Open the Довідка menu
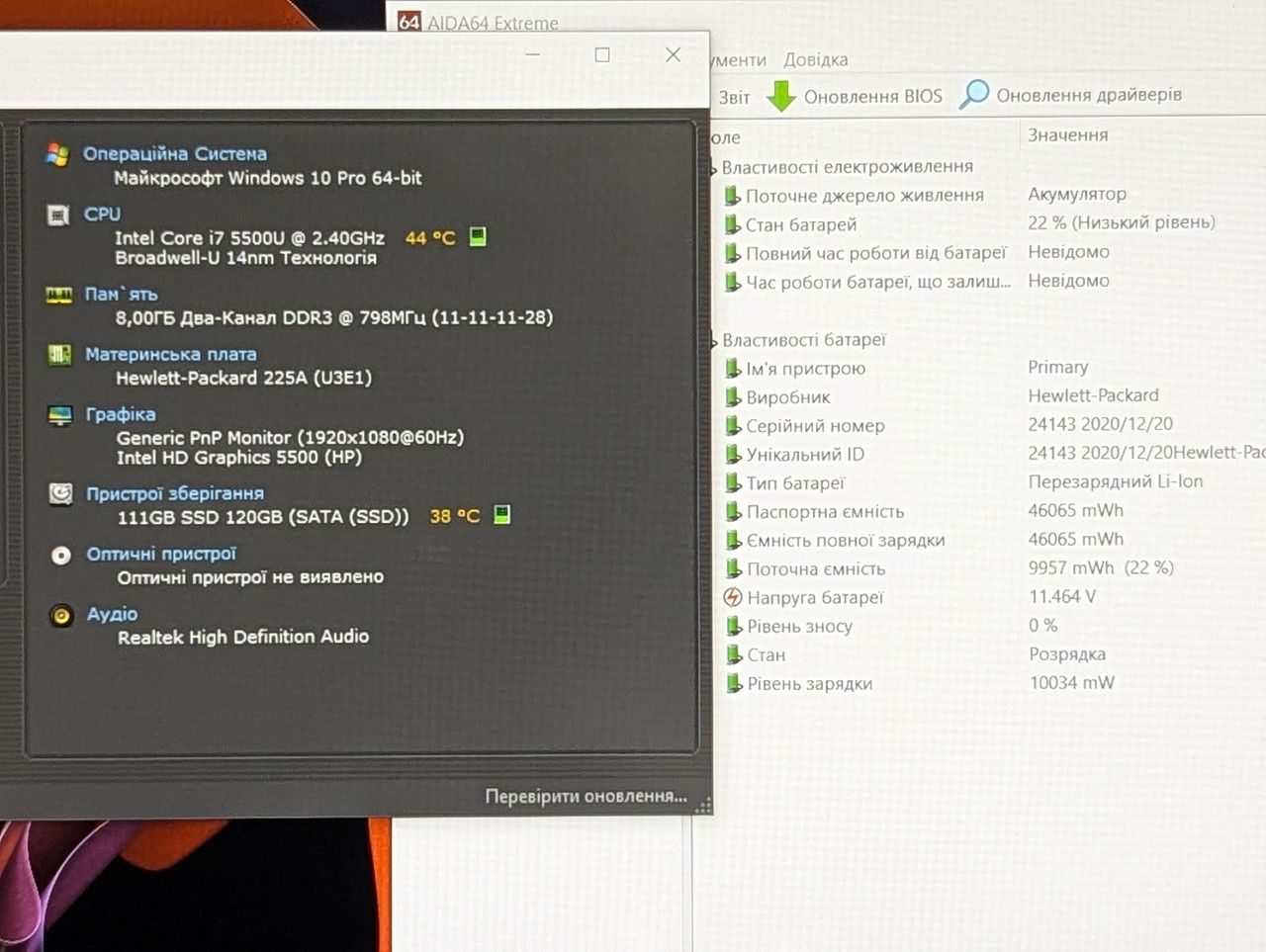The width and height of the screenshot is (1266, 952). tap(816, 59)
